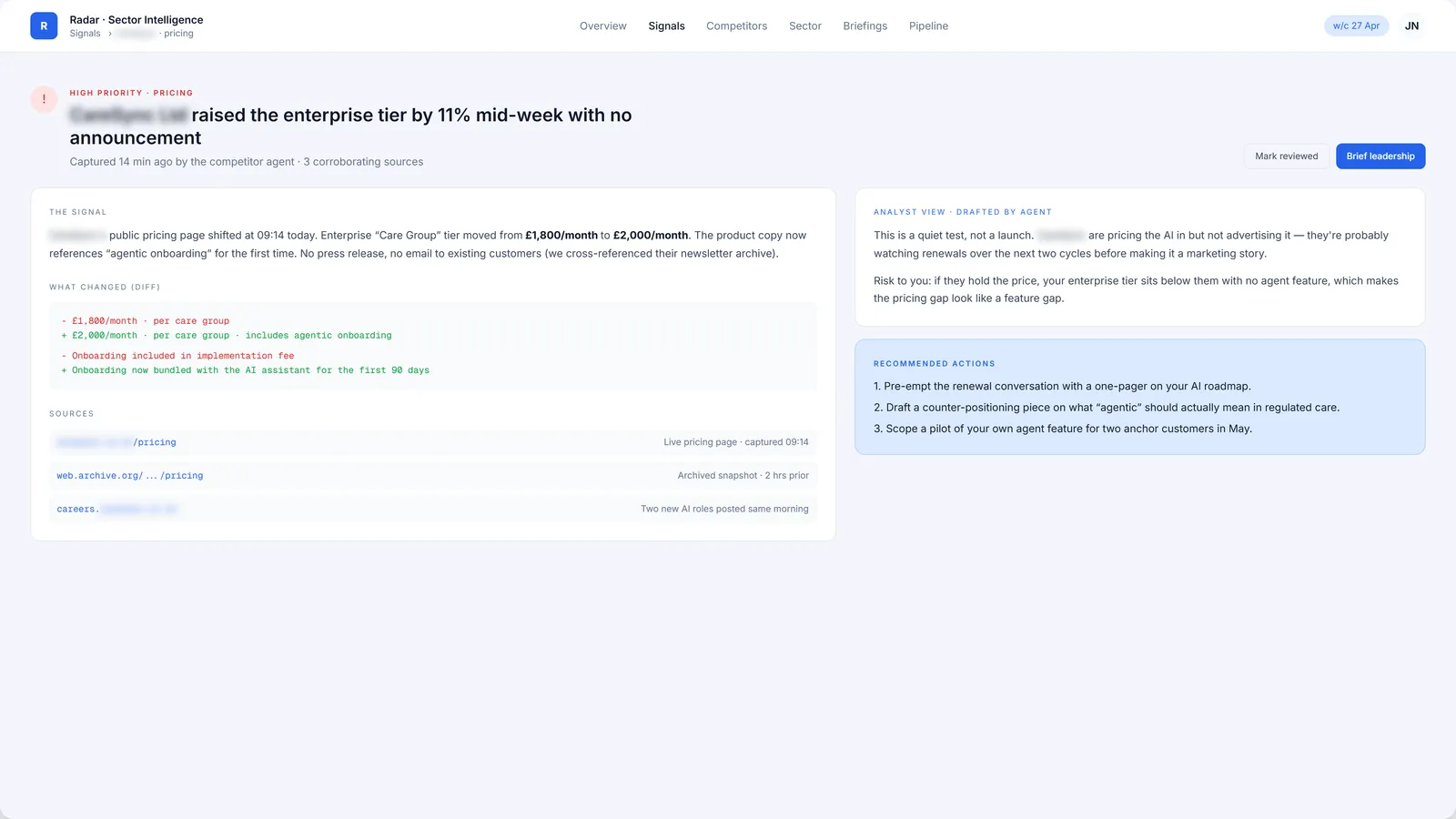1456x819 pixels.
Task: Click the 'Live pricing page · captured 09:14' note
Action: (735, 442)
